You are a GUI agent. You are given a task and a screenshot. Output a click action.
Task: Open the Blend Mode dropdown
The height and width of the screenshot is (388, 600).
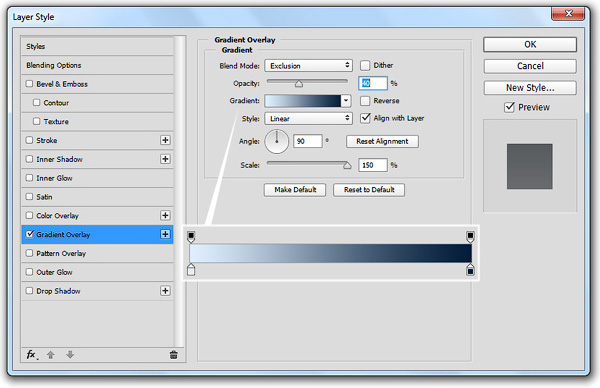[x=308, y=65]
